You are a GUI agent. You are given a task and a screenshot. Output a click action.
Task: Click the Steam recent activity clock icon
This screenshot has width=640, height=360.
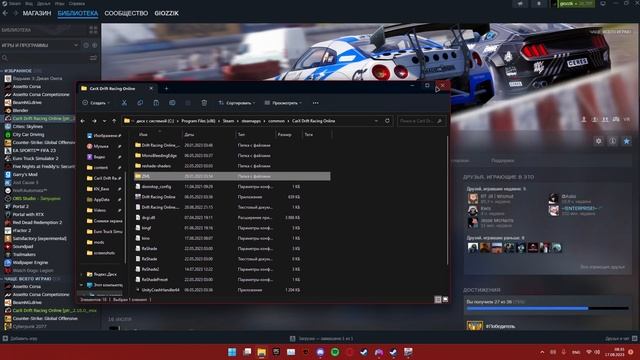pos(86,45)
